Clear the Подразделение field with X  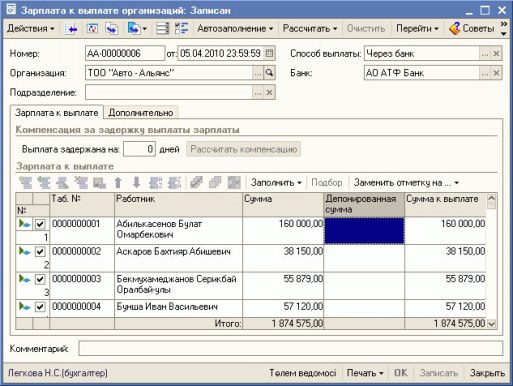269,92
